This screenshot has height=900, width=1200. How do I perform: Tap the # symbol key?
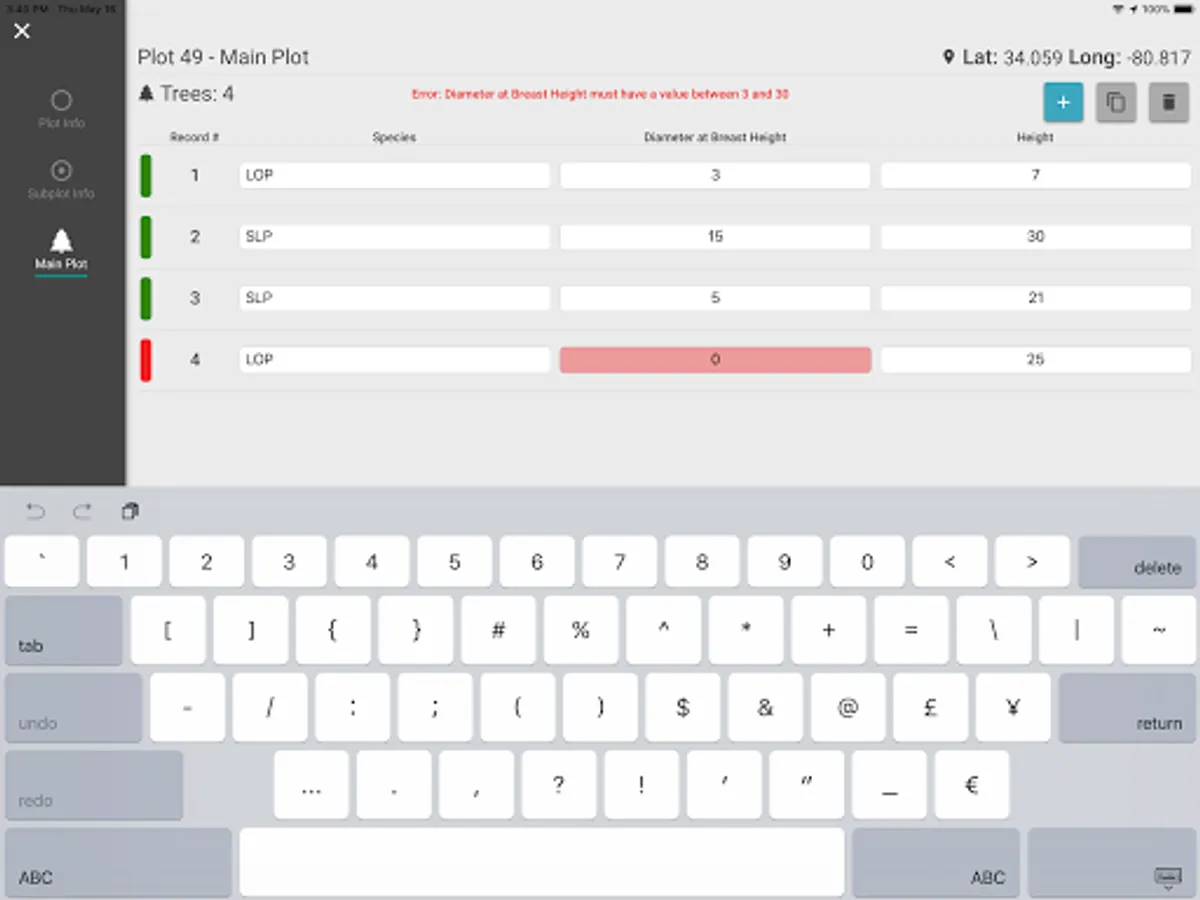[x=499, y=631]
